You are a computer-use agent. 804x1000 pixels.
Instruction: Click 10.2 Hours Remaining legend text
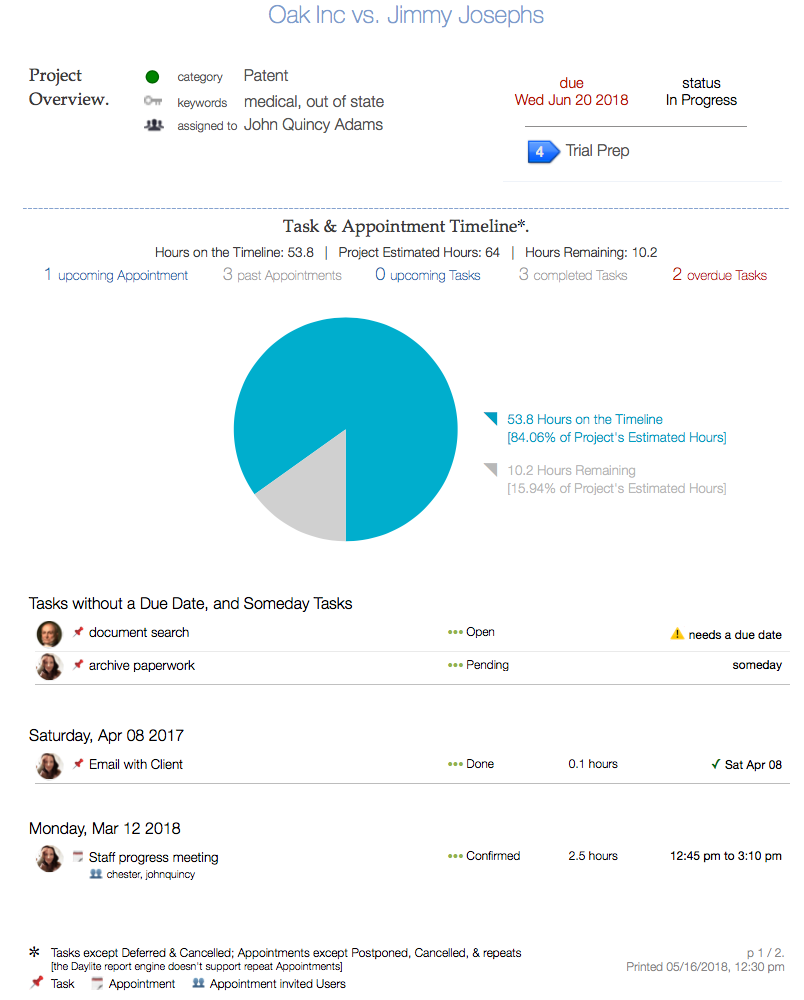(x=571, y=470)
